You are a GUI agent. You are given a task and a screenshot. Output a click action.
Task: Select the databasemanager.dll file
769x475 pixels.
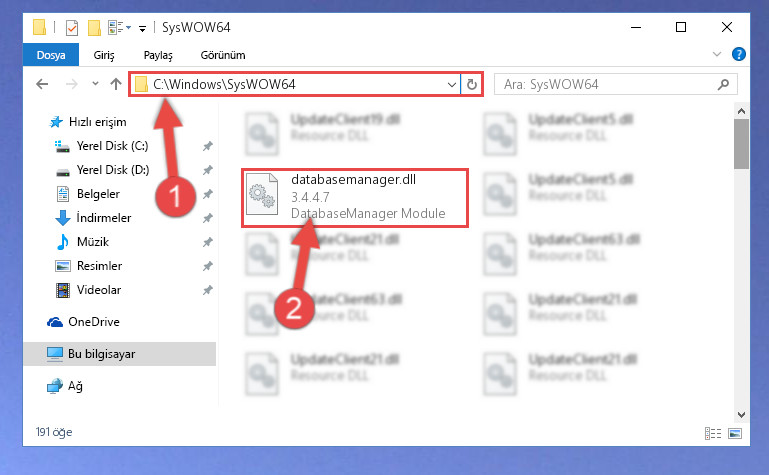355,198
